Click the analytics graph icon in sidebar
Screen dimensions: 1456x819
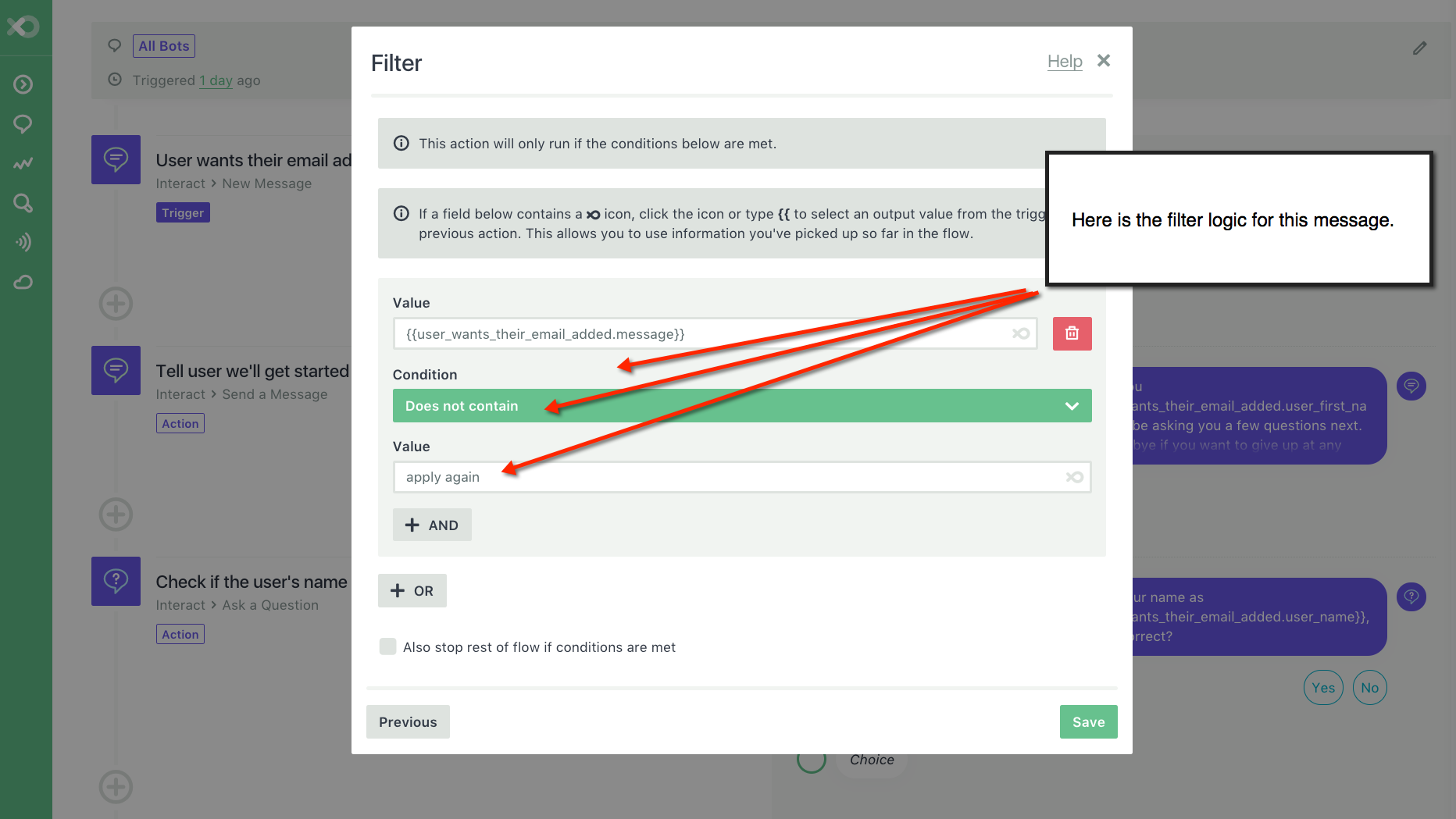tap(23, 163)
